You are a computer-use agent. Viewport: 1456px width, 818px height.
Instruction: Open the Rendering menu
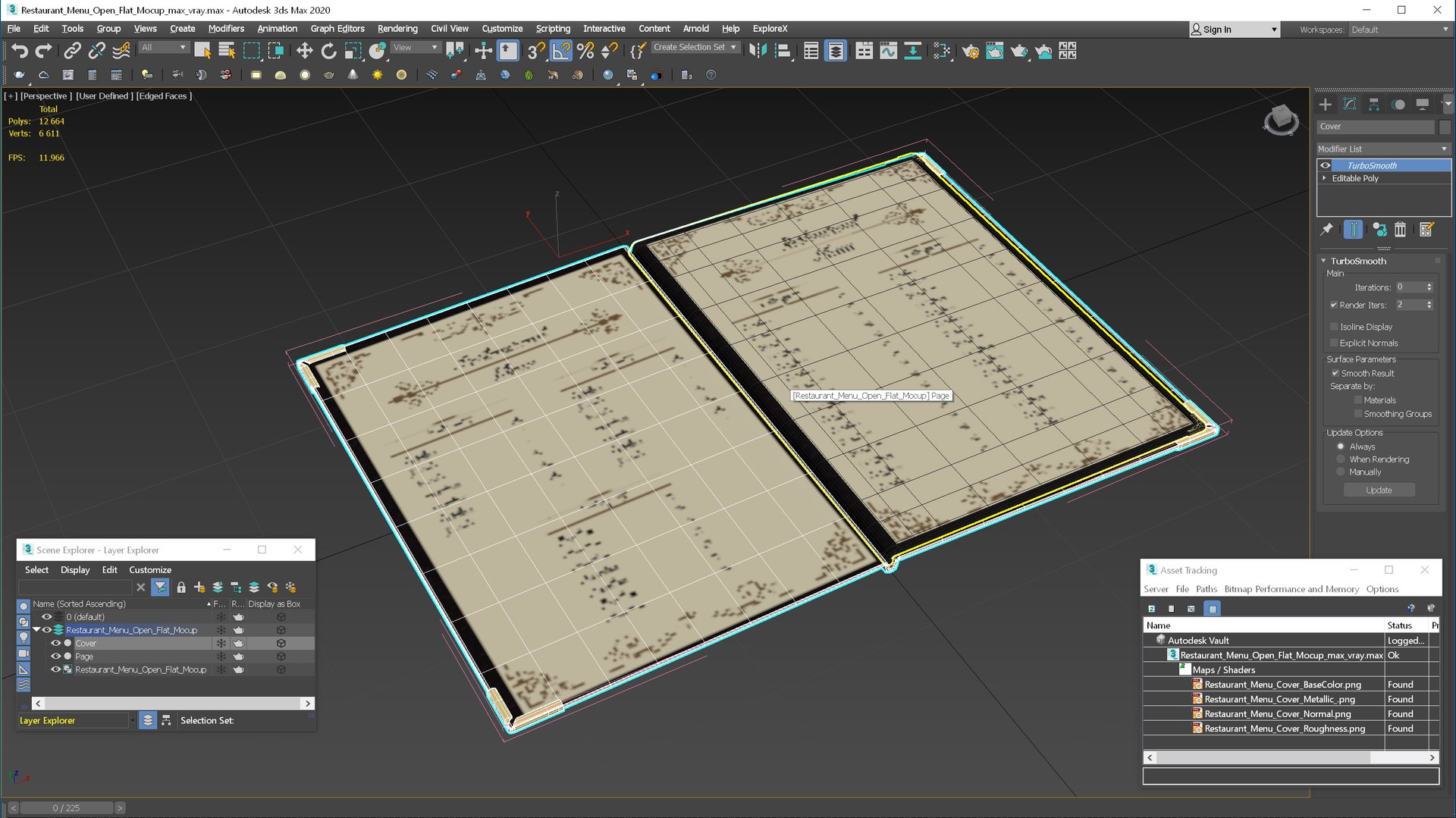point(397,29)
